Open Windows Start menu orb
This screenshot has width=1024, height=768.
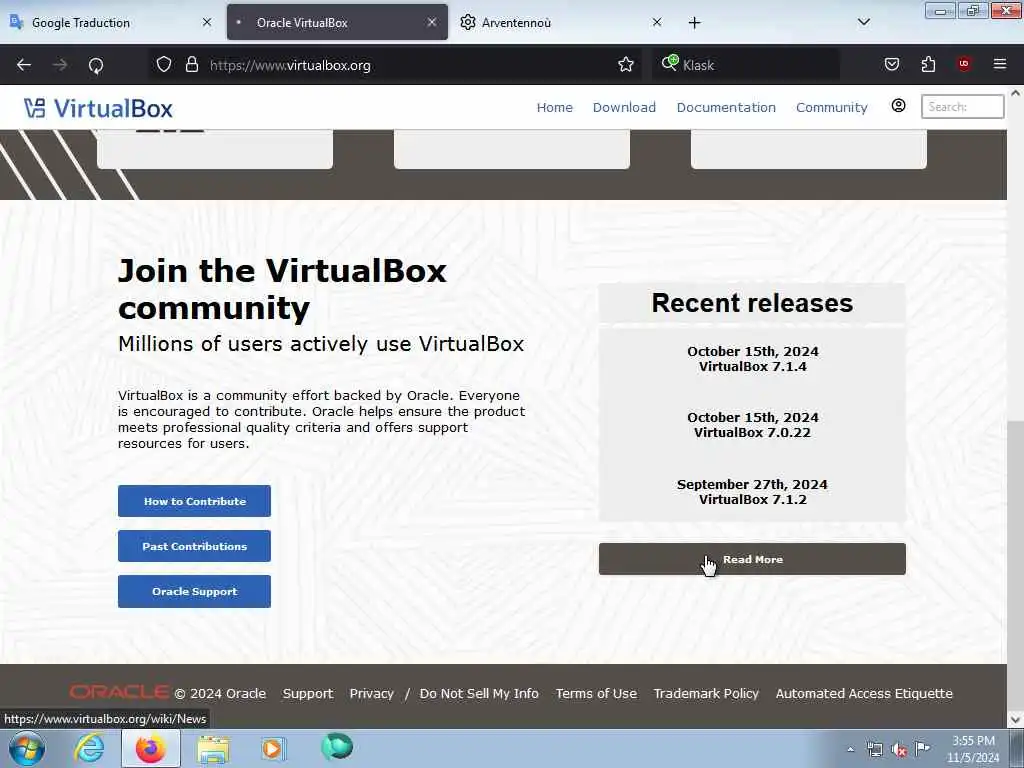click(x=27, y=748)
